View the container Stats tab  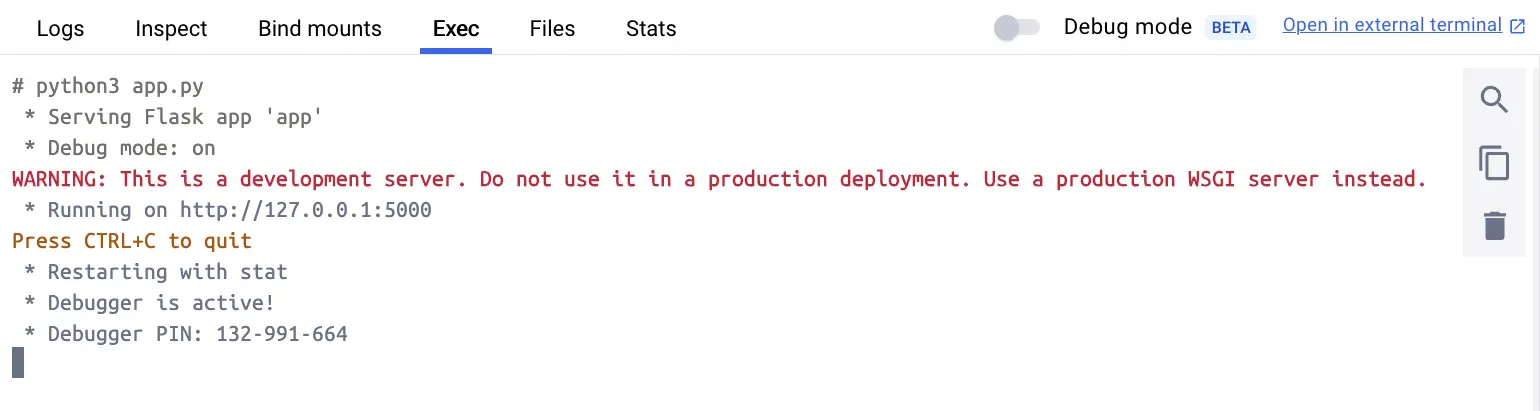(x=651, y=29)
